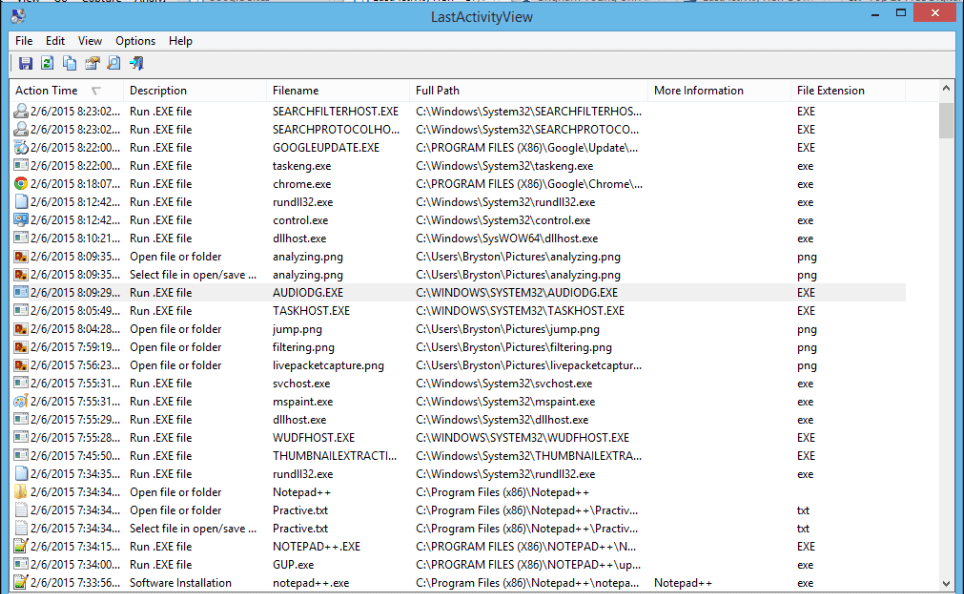
Task: Click the vertical scrollbar thumb
Action: 946,121
